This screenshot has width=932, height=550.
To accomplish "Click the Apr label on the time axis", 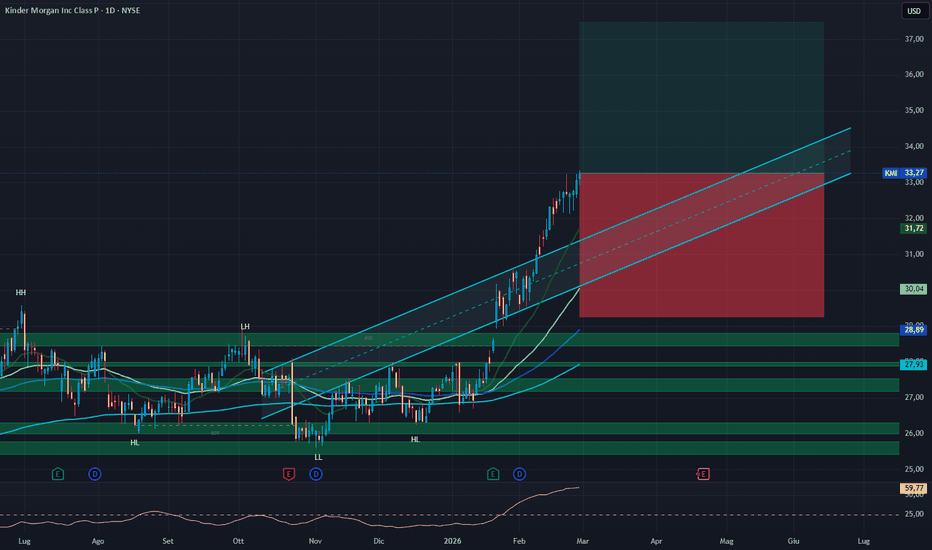I will [x=656, y=541].
